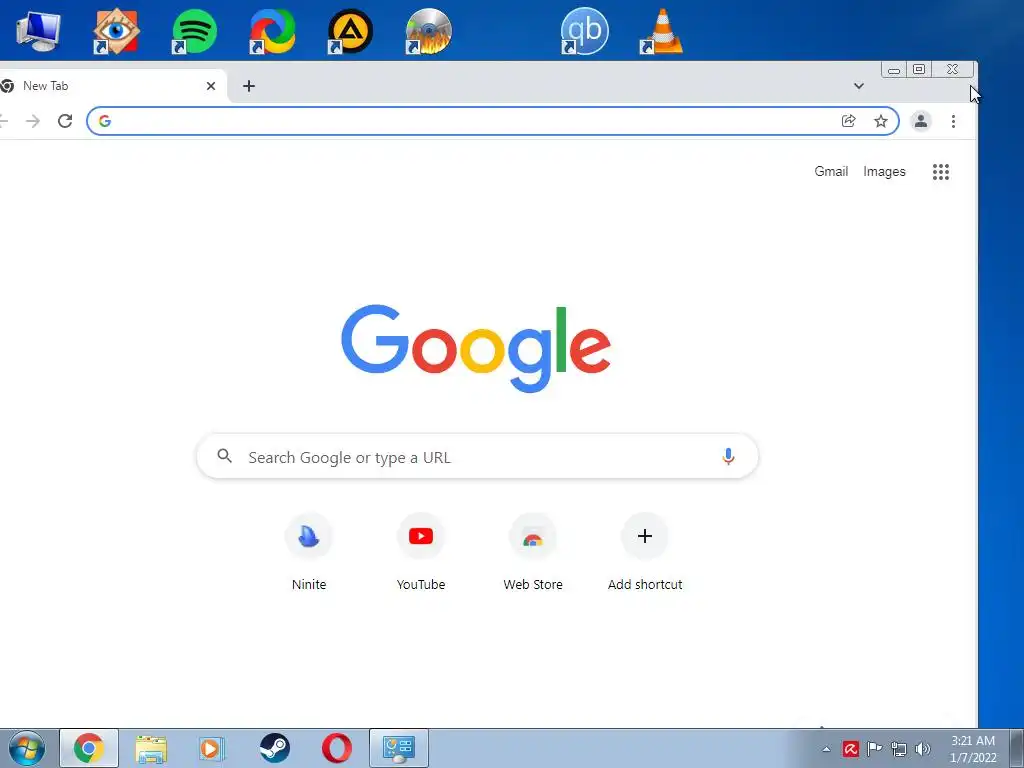Open Windows Explorer from taskbar
The height and width of the screenshot is (768, 1024).
click(x=151, y=748)
